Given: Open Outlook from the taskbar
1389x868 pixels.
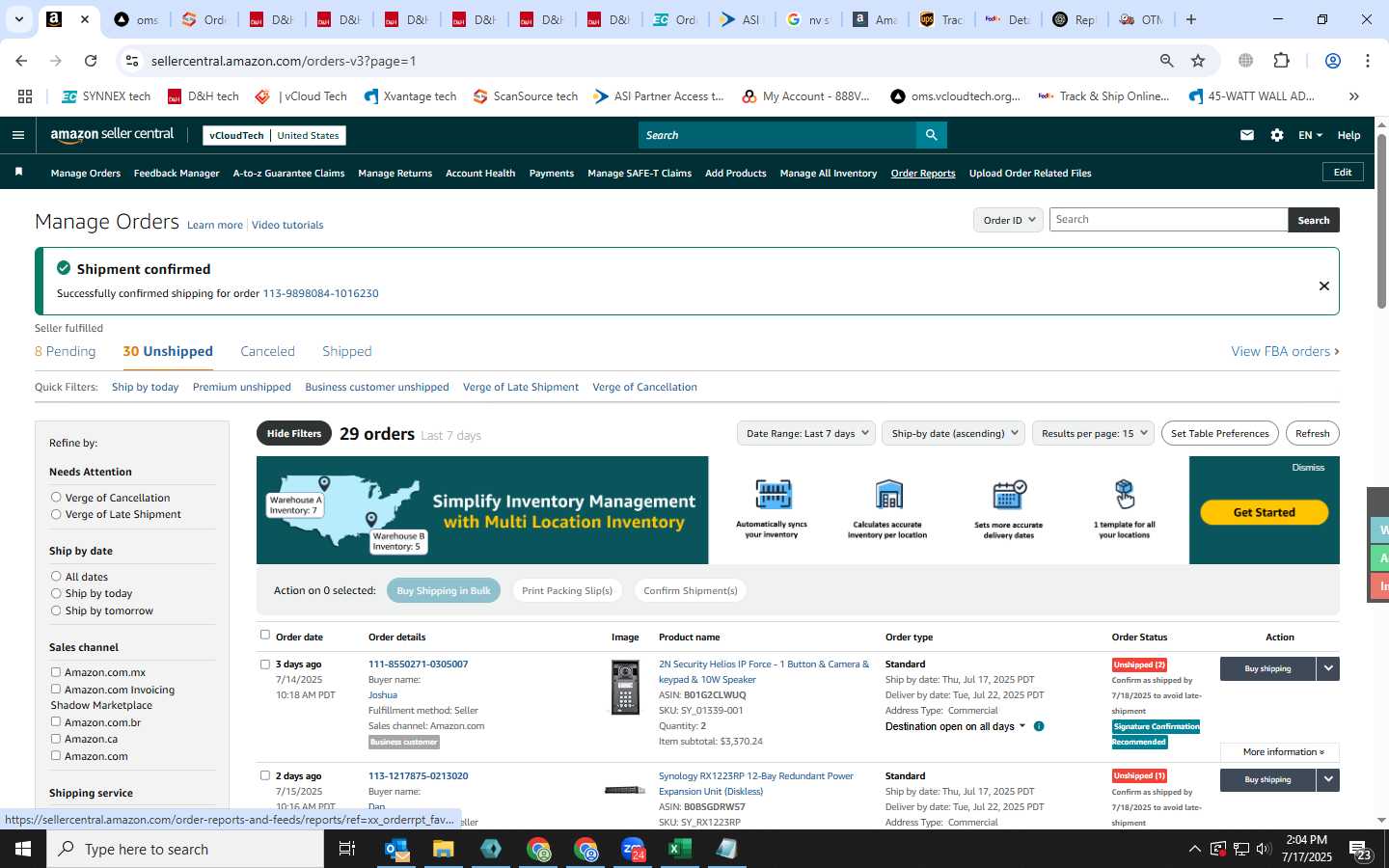Looking at the screenshot, I should coord(396,849).
